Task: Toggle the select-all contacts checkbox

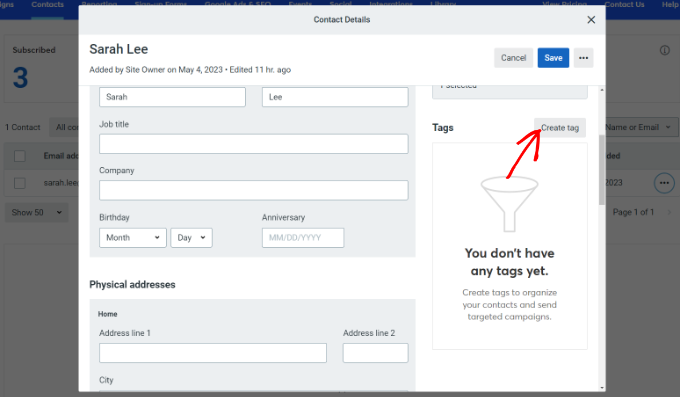Action: tap(20, 156)
